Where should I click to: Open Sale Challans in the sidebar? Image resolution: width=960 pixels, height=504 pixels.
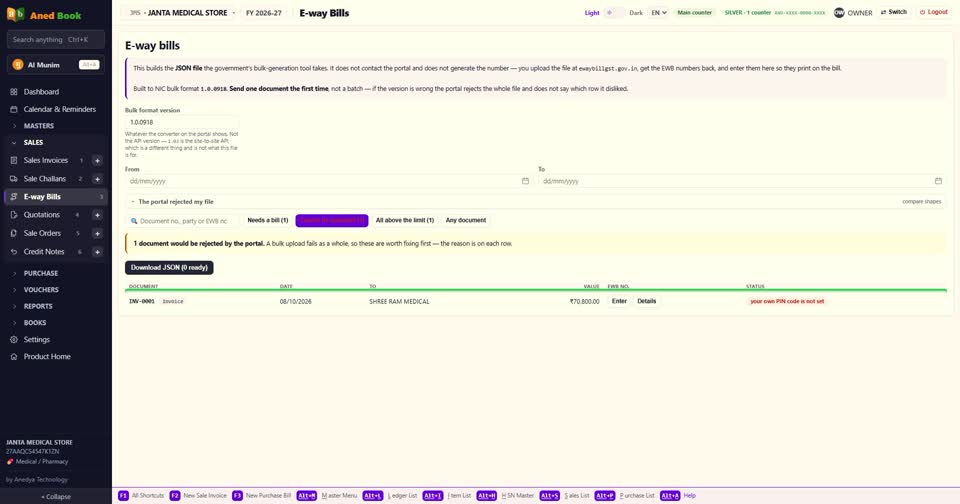pos(45,179)
